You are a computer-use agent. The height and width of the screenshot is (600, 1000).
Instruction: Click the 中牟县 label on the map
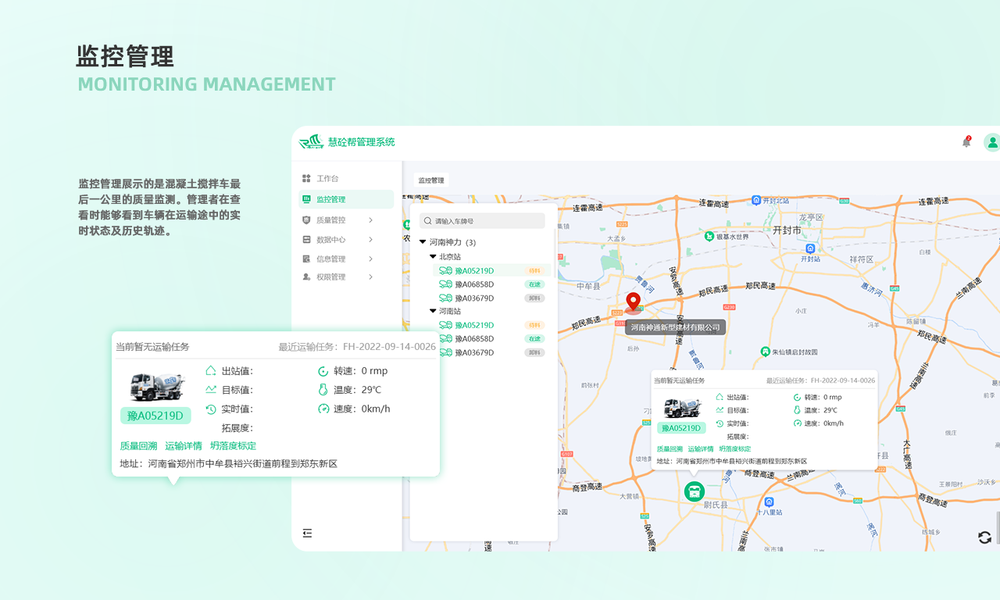[589, 286]
